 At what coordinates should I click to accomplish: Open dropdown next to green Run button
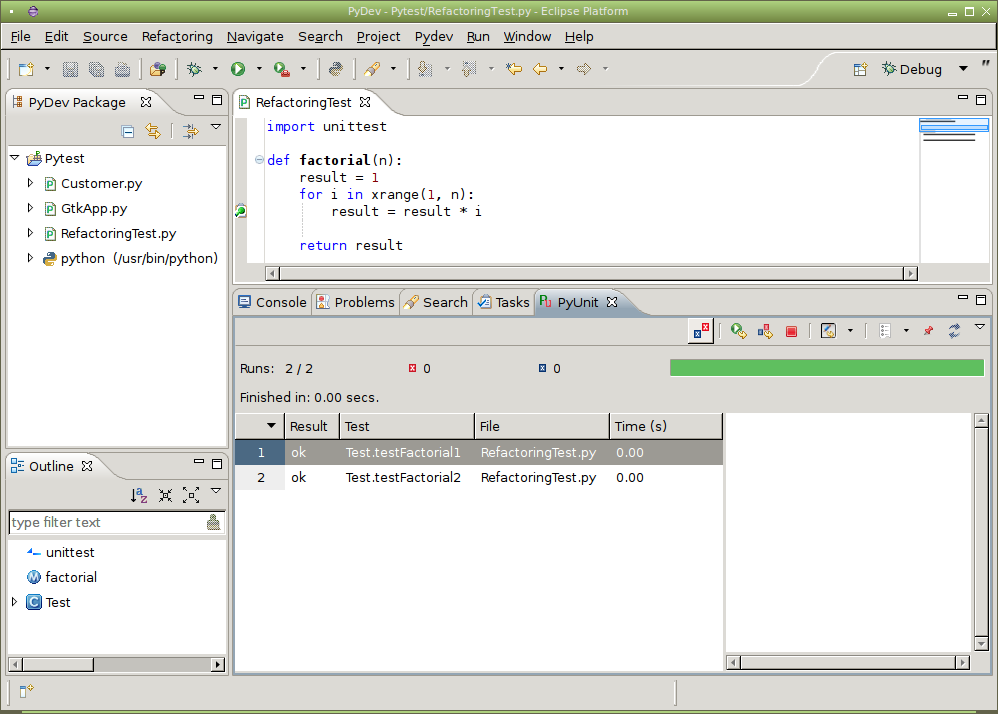coord(259,69)
